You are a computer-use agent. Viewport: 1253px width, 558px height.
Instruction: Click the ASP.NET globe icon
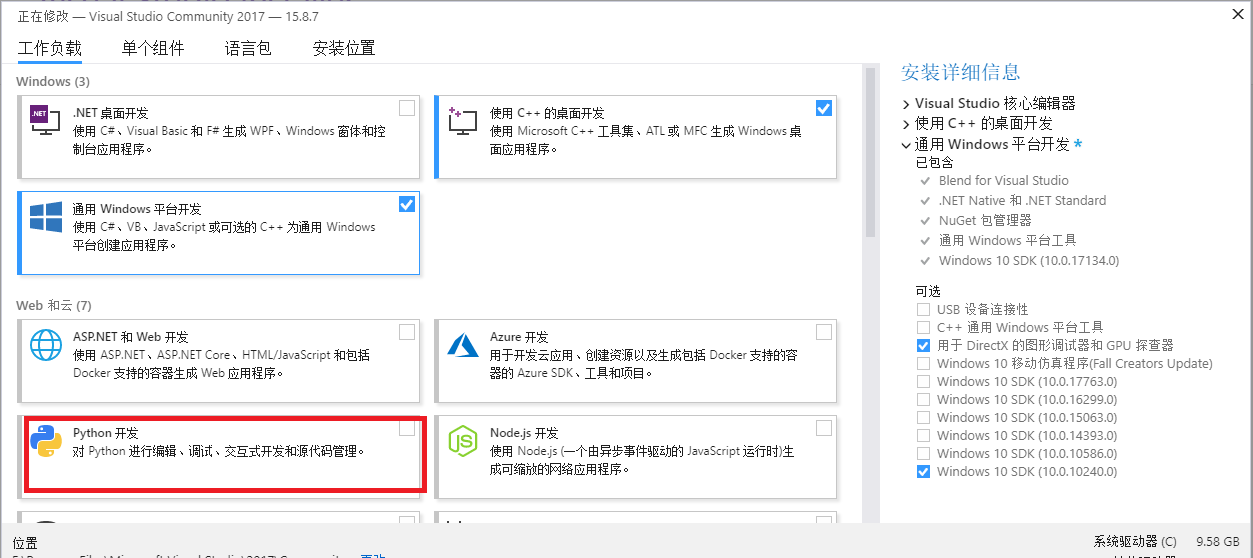click(x=46, y=346)
